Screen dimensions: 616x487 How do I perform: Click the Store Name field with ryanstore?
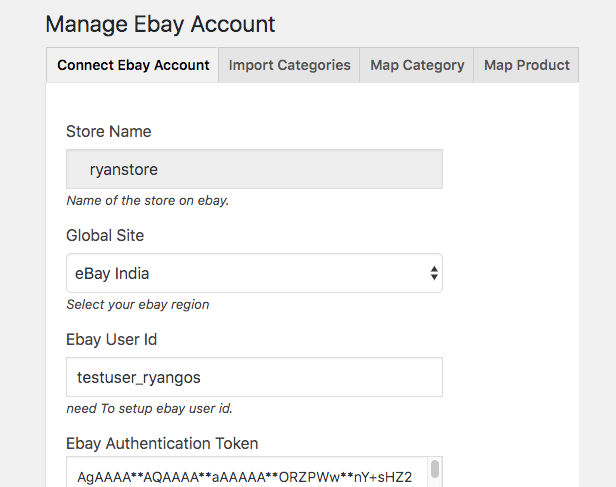(x=254, y=169)
